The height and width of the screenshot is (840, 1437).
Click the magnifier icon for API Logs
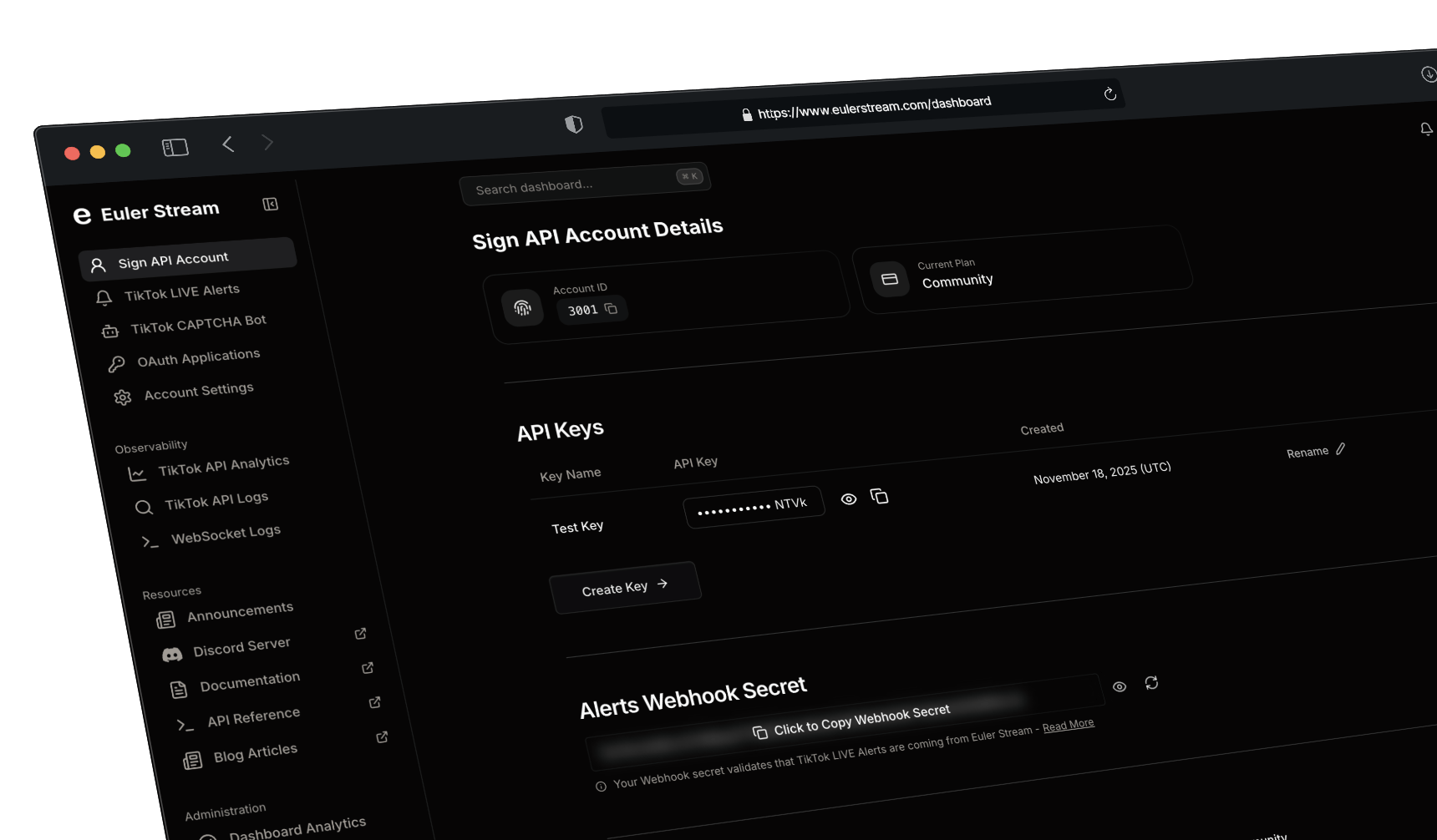point(144,508)
